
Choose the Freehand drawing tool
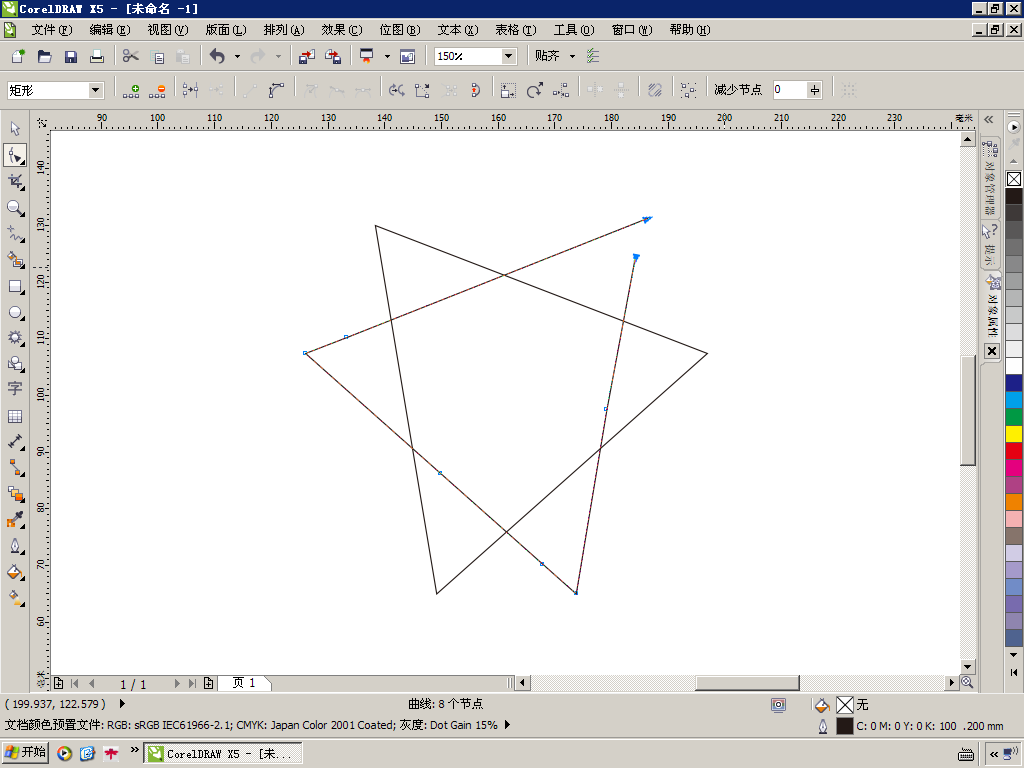(15, 234)
